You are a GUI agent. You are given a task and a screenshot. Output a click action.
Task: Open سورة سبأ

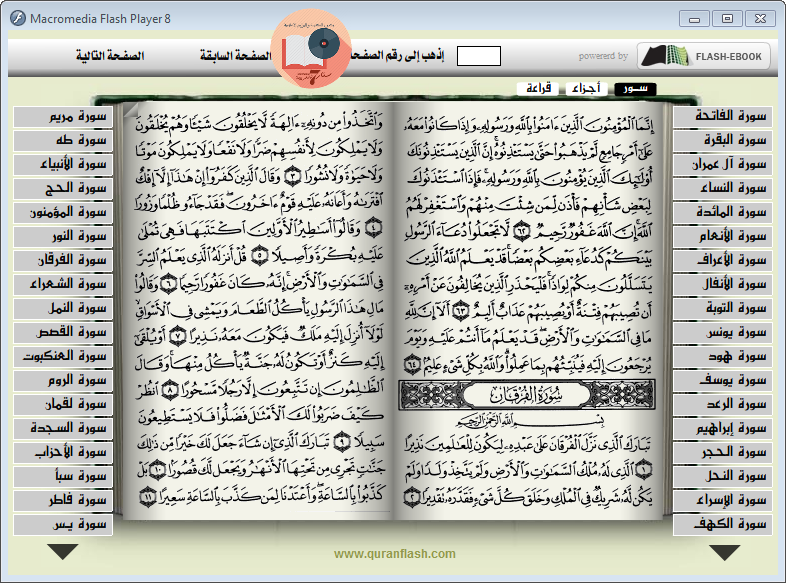click(x=63, y=476)
